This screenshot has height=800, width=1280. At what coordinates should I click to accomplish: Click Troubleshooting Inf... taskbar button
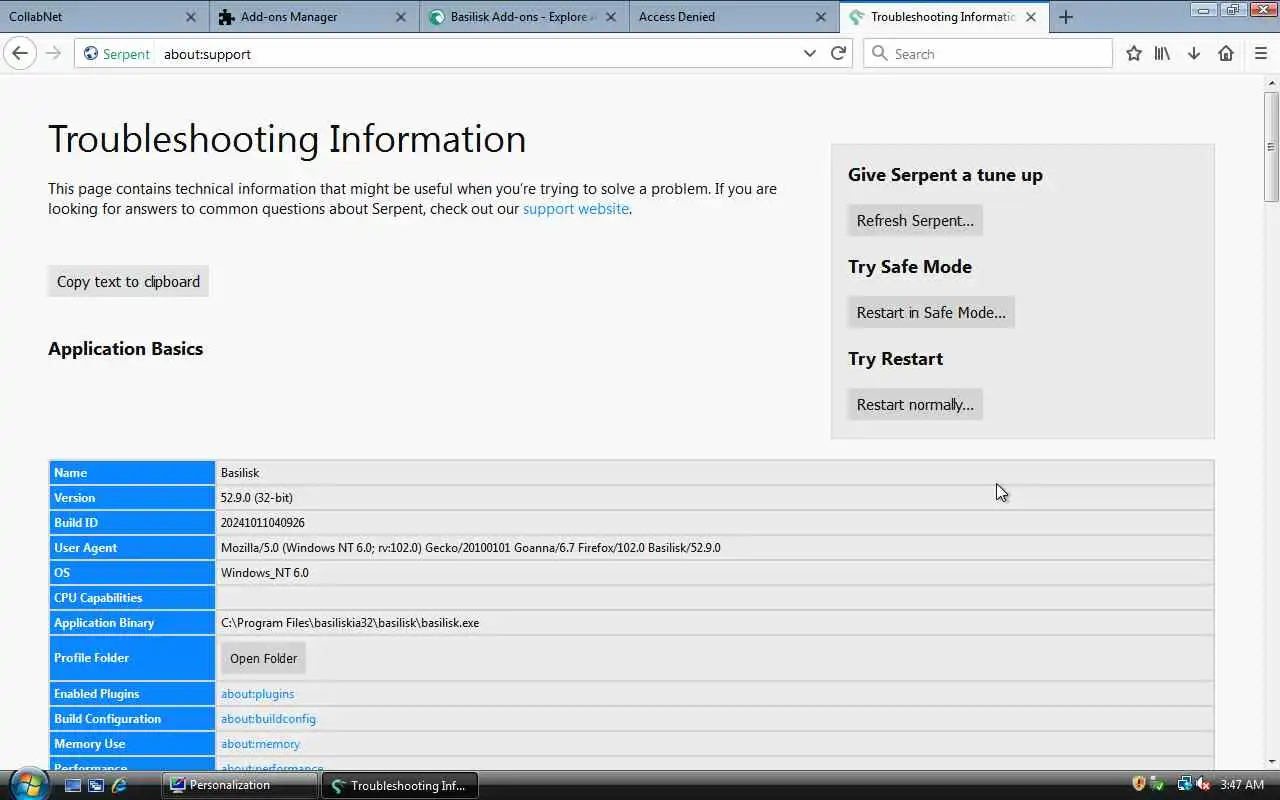pos(400,785)
